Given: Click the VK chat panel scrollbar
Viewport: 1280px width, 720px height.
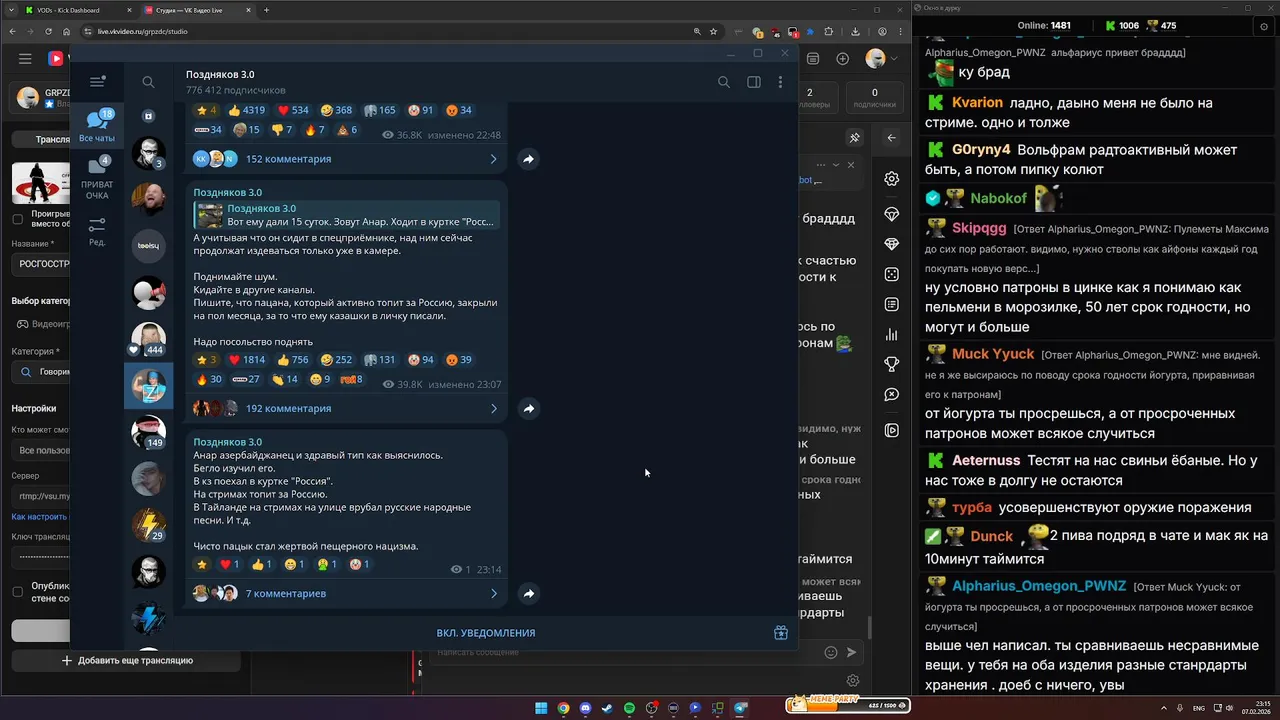Looking at the screenshot, I should pyautogui.click(x=868, y=628).
